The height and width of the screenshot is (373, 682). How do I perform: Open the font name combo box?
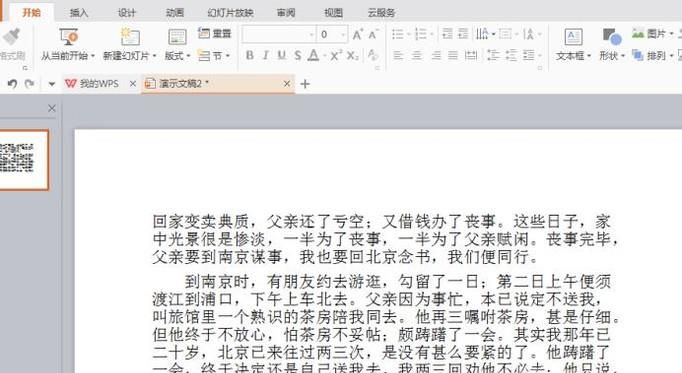pyautogui.click(x=278, y=34)
